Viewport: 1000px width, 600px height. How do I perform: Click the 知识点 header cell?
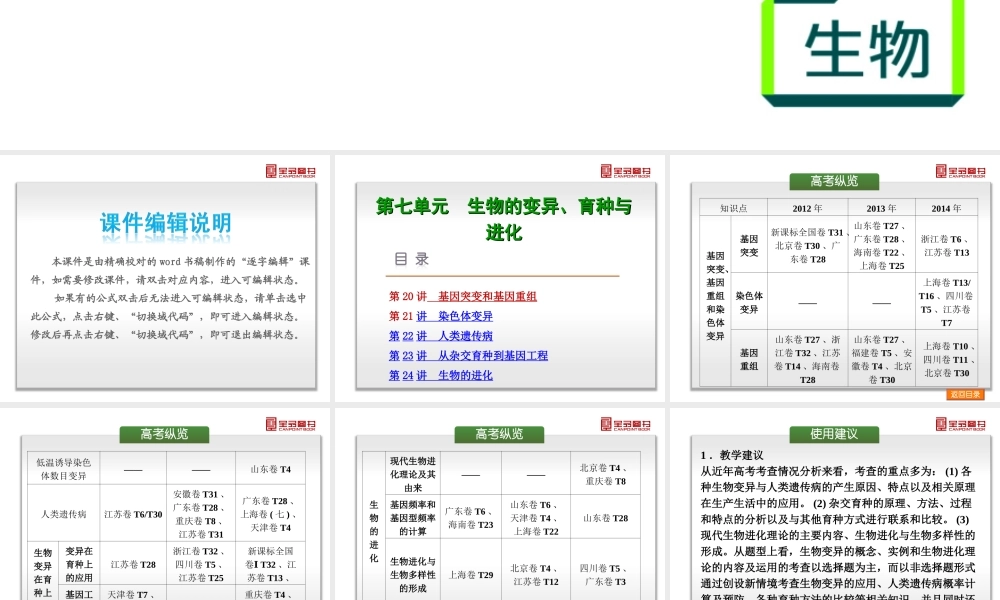(x=733, y=208)
